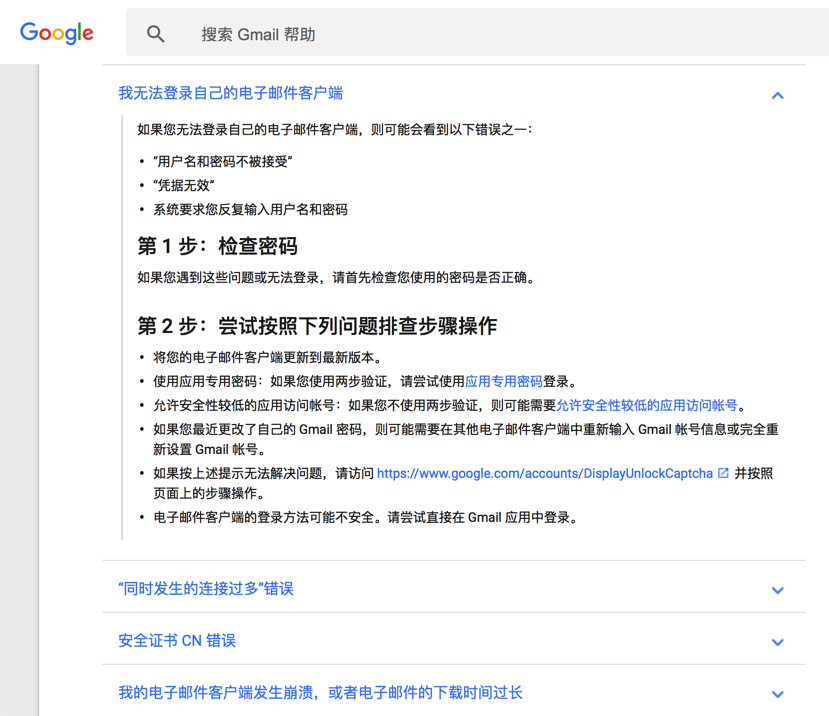Open 允许安全性较低的应用访问帐号 link
The height and width of the screenshot is (716, 829).
pyautogui.click(x=647, y=406)
